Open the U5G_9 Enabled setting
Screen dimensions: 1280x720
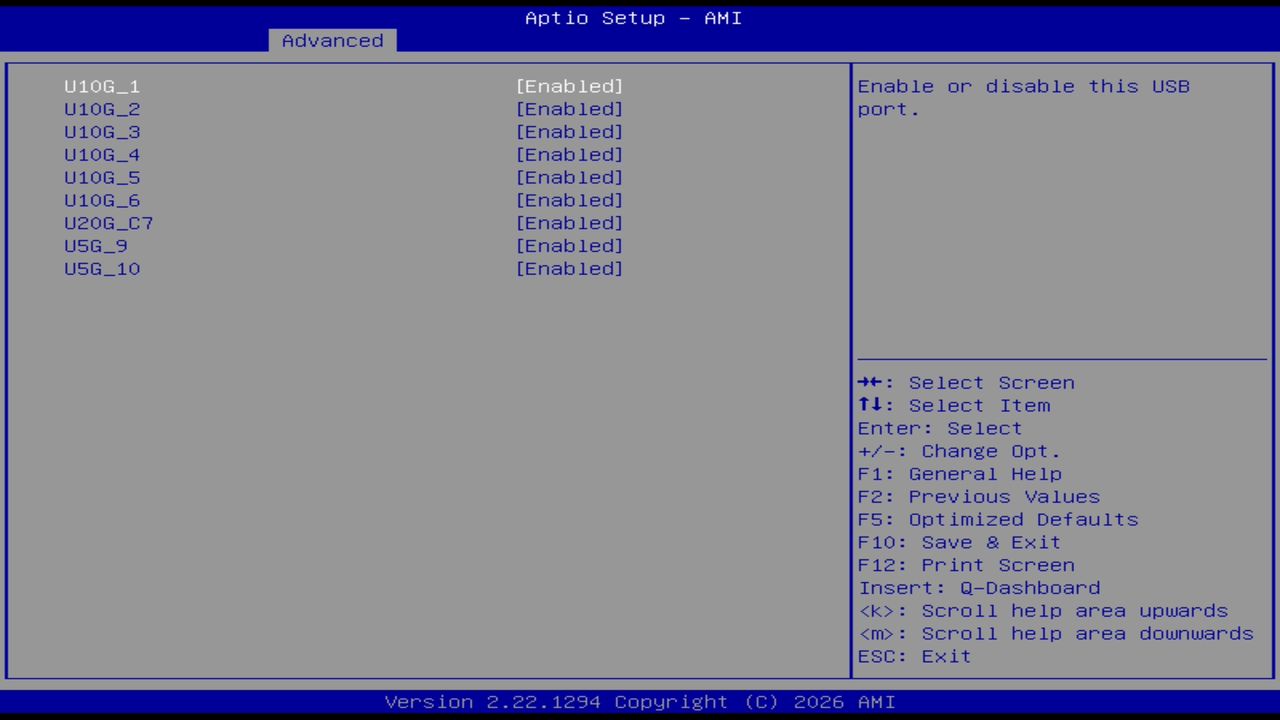[569, 245]
